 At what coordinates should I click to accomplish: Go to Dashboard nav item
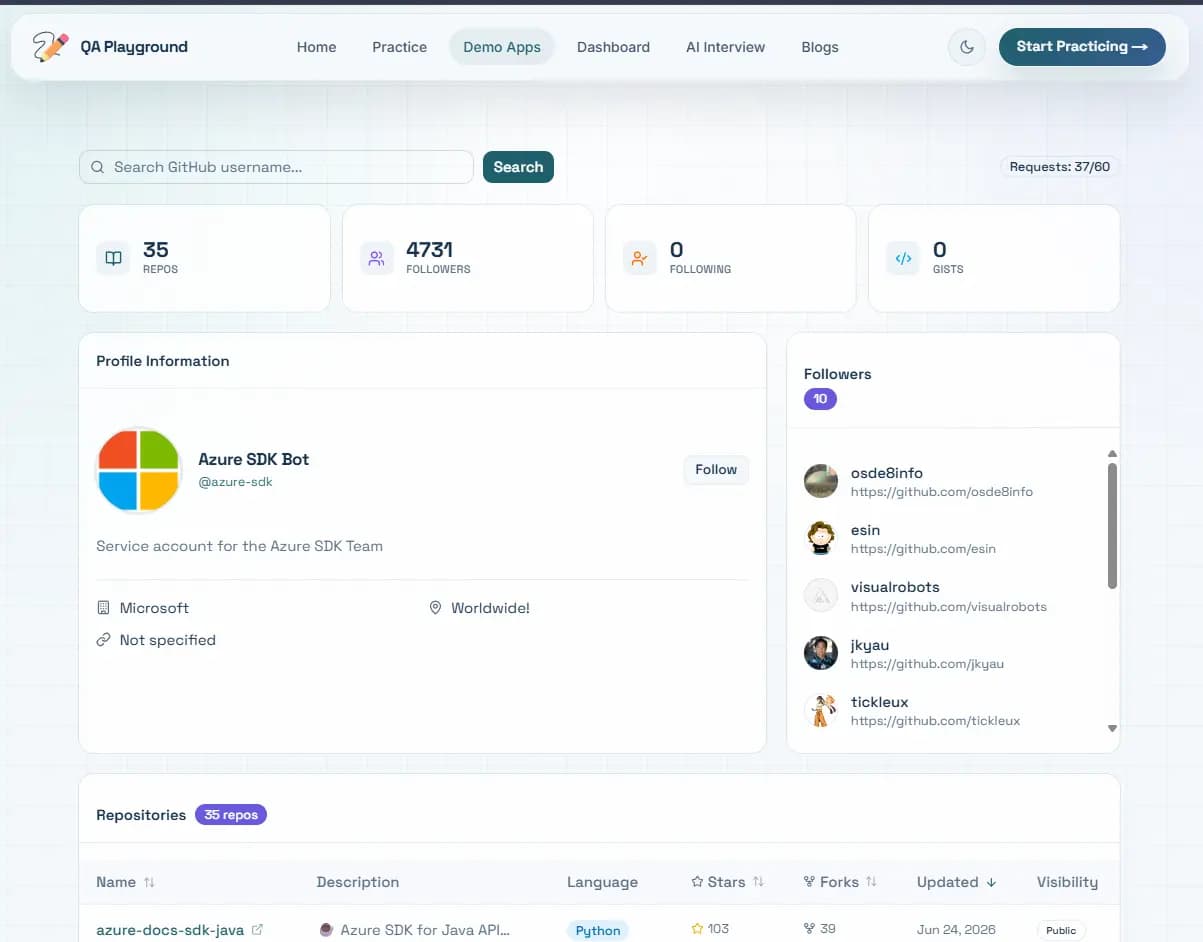(x=613, y=47)
